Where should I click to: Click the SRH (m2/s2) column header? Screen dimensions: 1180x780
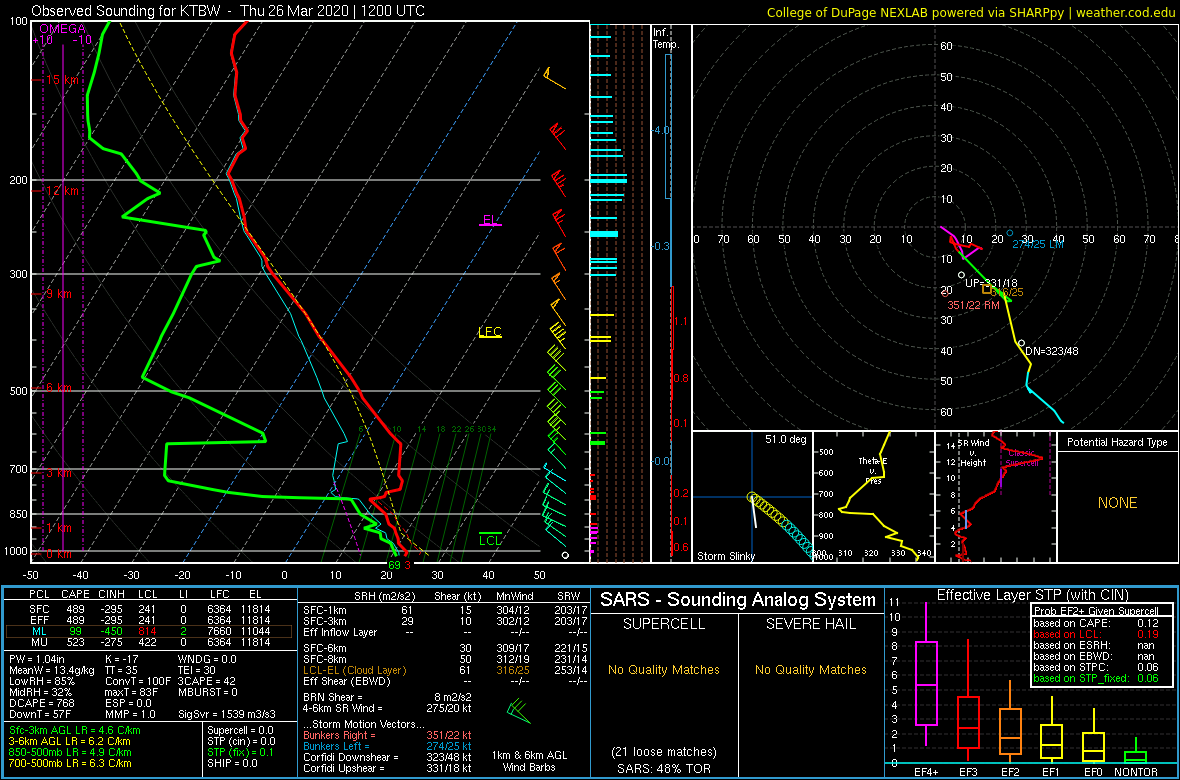point(387,596)
